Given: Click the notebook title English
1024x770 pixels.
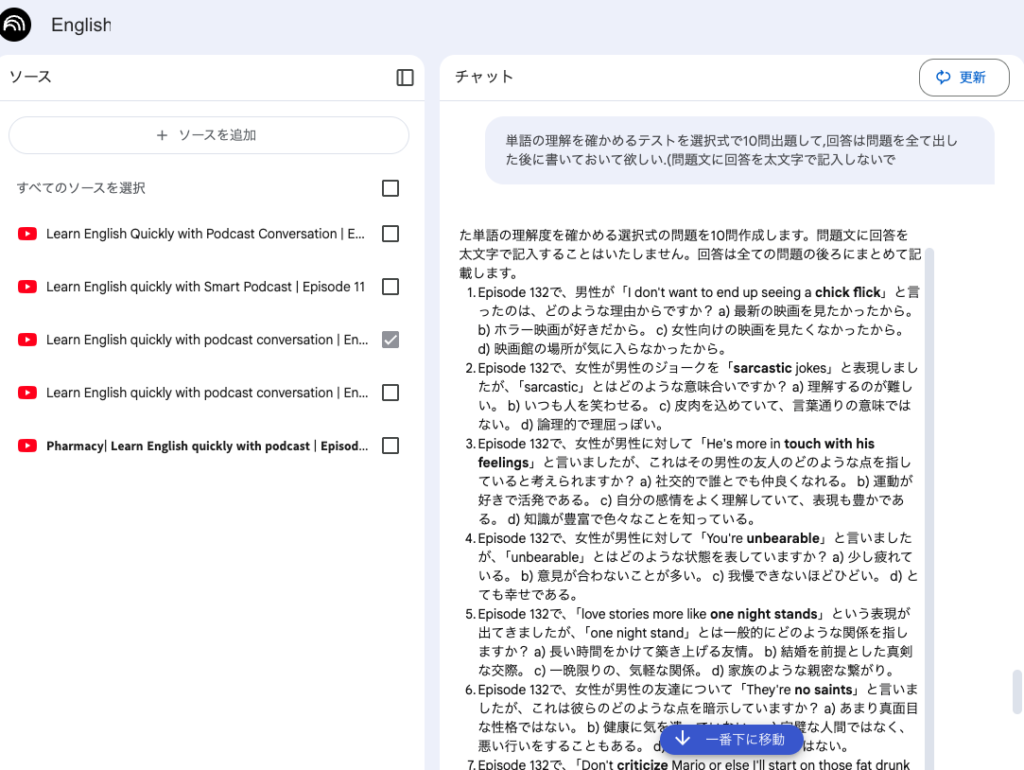Looking at the screenshot, I should point(81,25).
